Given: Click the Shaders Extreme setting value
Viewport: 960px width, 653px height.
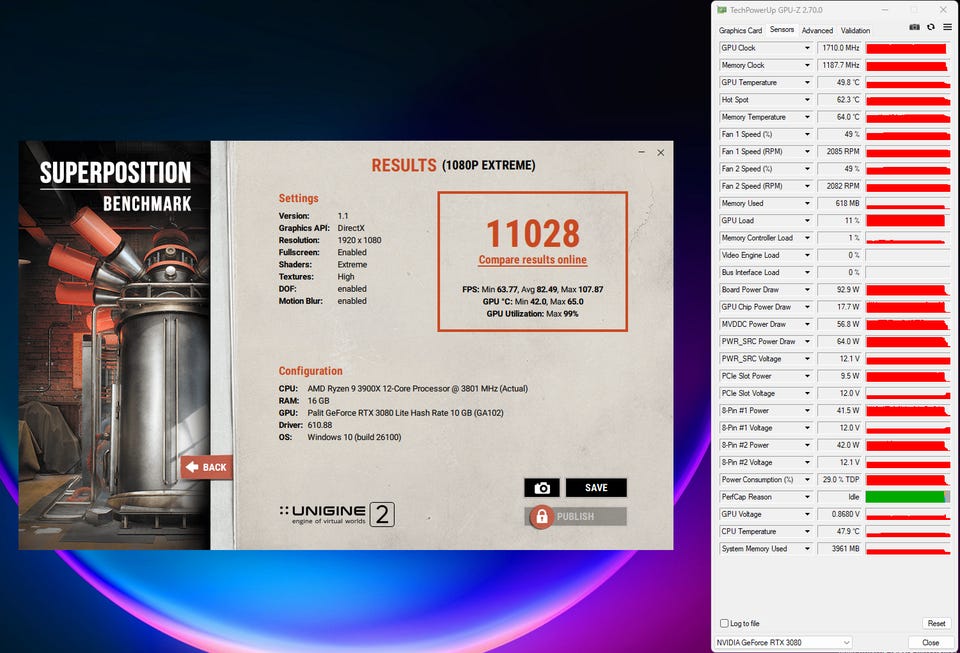Looking at the screenshot, I should [x=352, y=264].
